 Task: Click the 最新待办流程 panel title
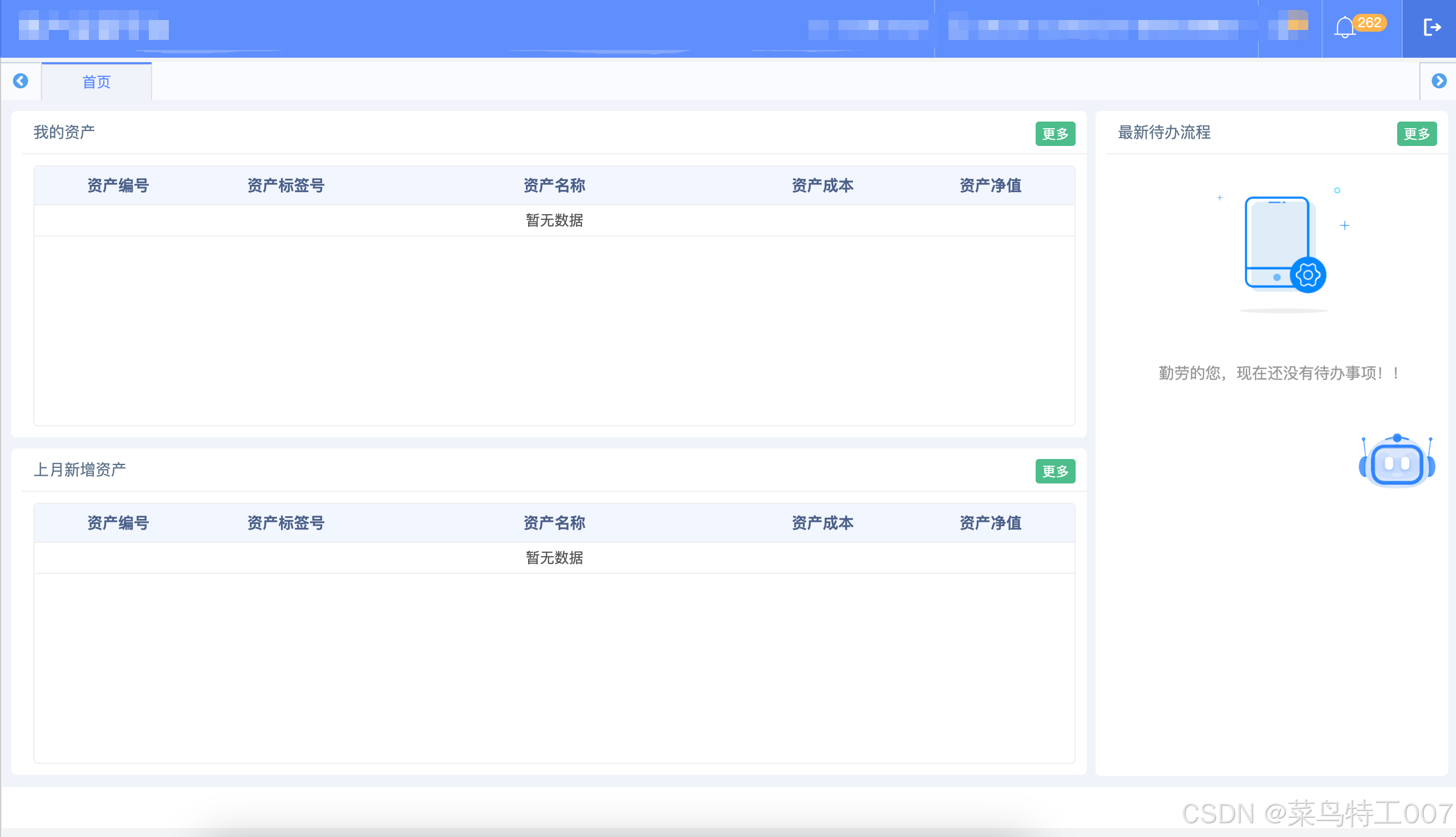click(1164, 133)
